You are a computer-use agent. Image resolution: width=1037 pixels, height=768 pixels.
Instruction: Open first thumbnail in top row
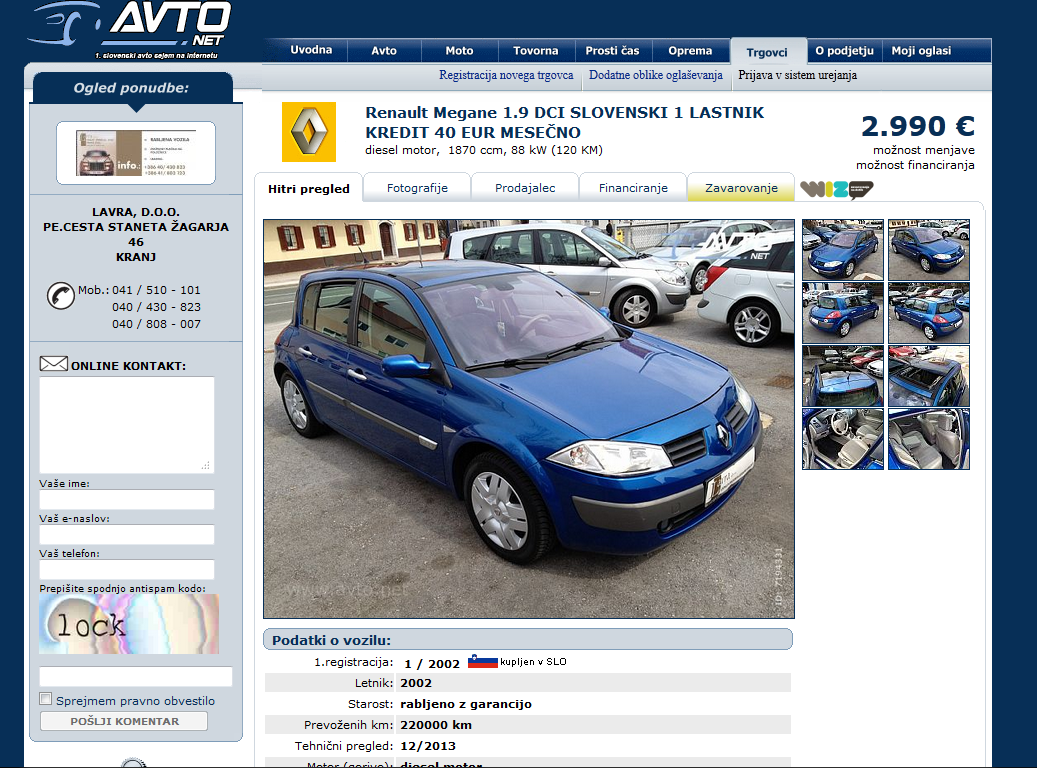pyautogui.click(x=843, y=249)
